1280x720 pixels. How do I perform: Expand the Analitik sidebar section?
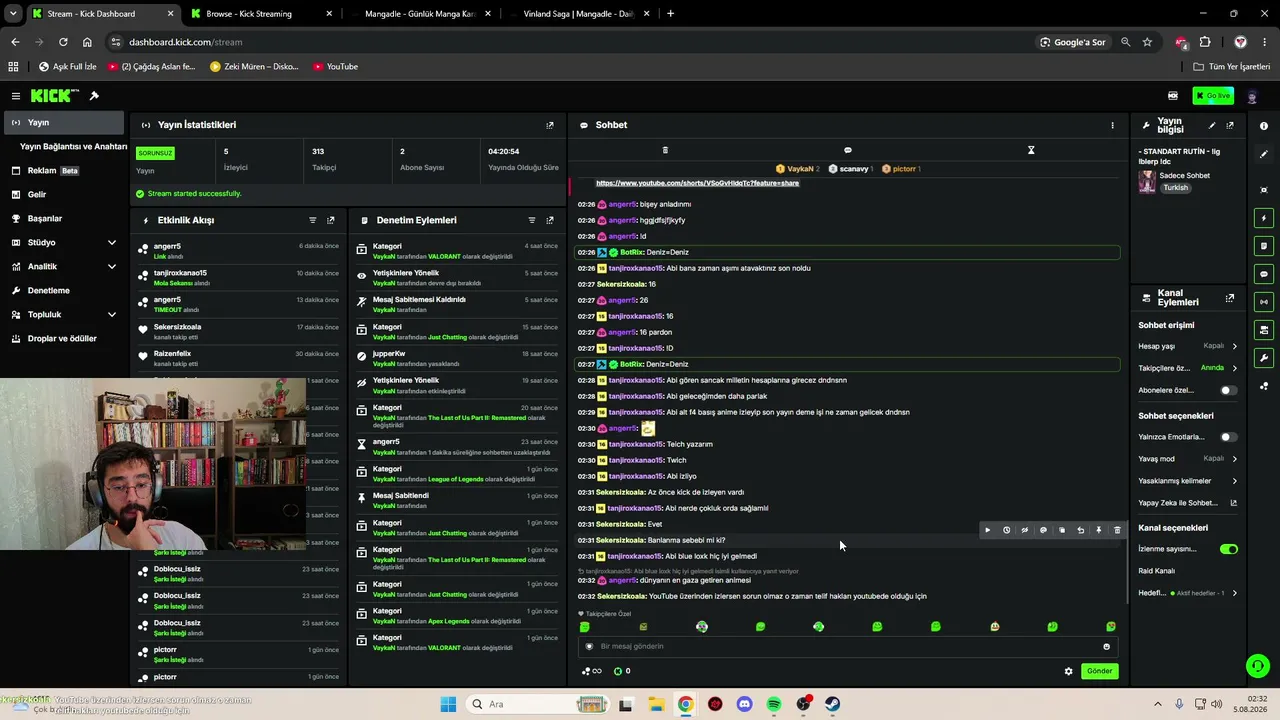[64, 267]
